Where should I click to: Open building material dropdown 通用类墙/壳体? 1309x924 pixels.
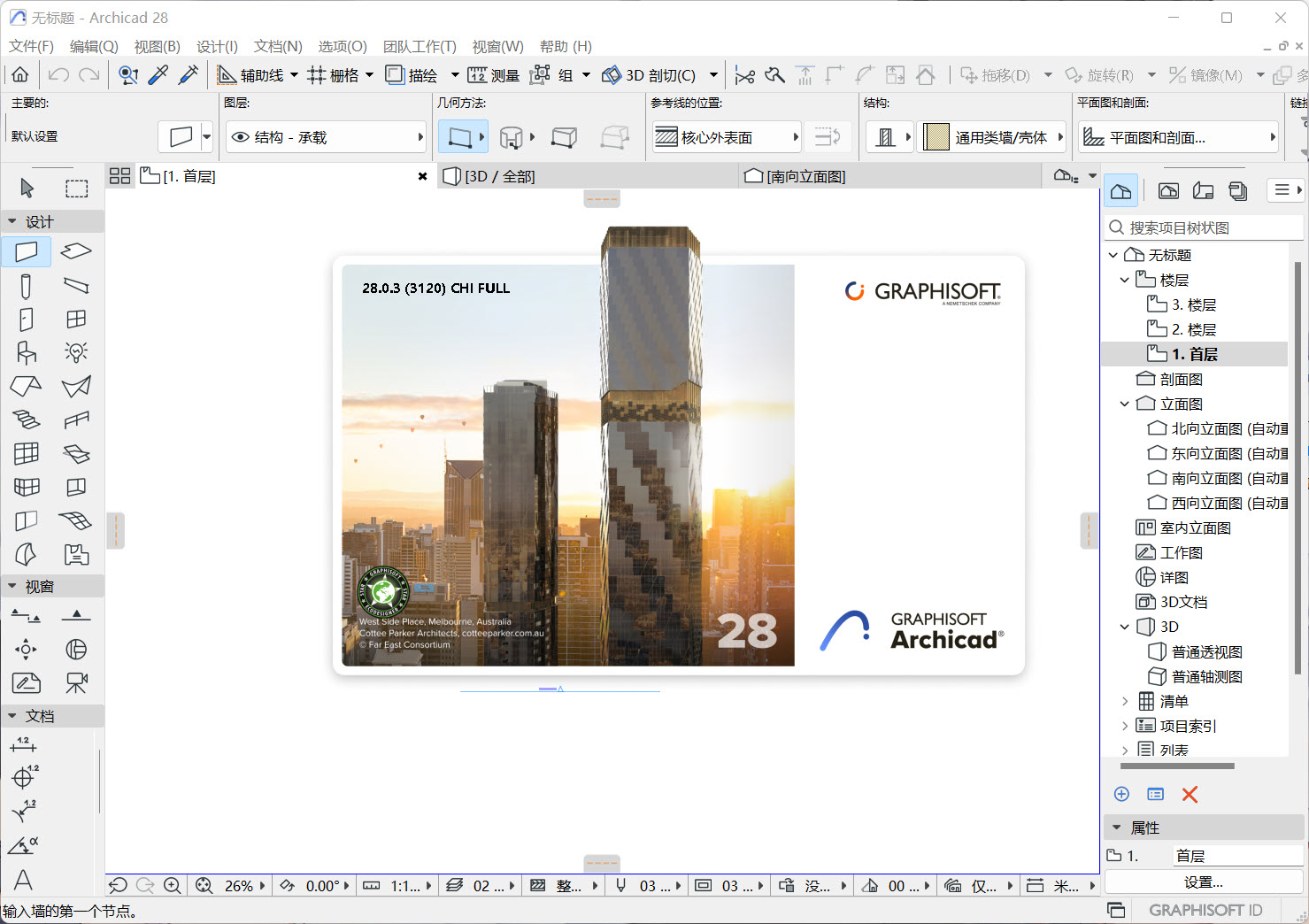[991, 137]
